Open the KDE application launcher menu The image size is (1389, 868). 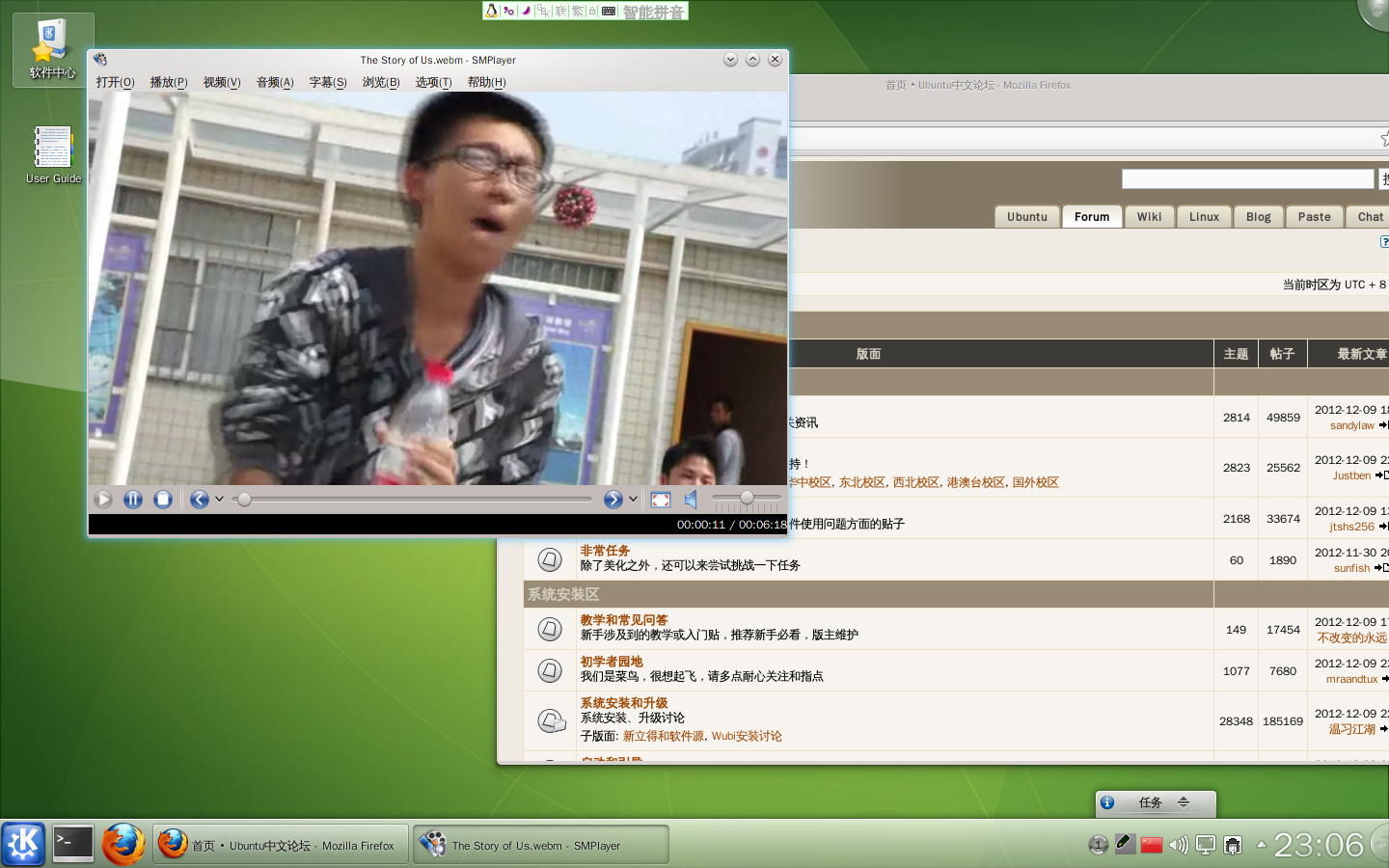click(x=23, y=844)
